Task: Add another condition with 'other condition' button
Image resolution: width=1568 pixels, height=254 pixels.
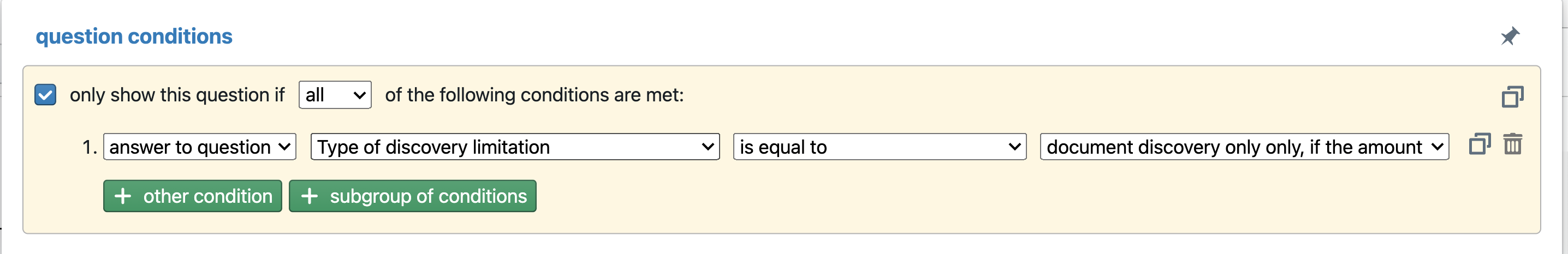Action: point(192,196)
